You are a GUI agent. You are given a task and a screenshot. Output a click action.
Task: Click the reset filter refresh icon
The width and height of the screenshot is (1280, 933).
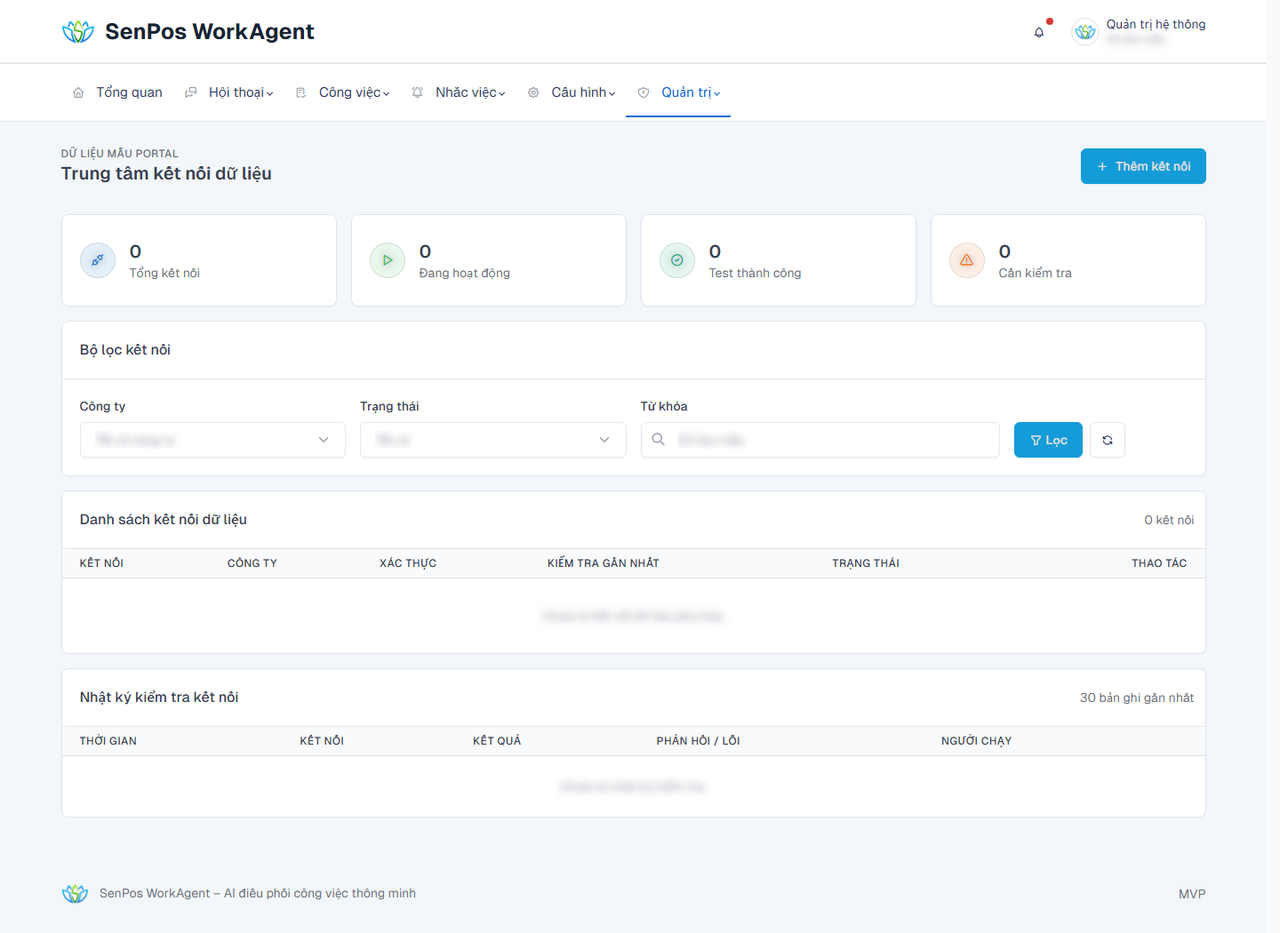pyautogui.click(x=1107, y=440)
